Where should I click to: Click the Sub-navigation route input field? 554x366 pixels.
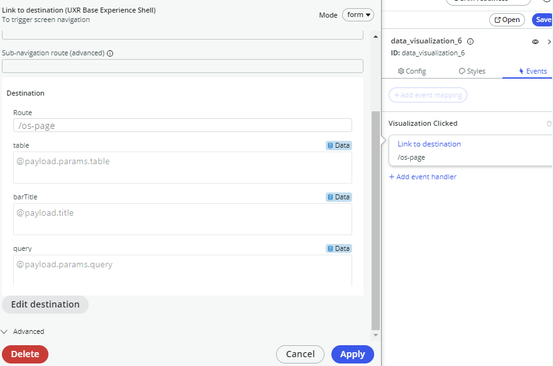coord(183,66)
